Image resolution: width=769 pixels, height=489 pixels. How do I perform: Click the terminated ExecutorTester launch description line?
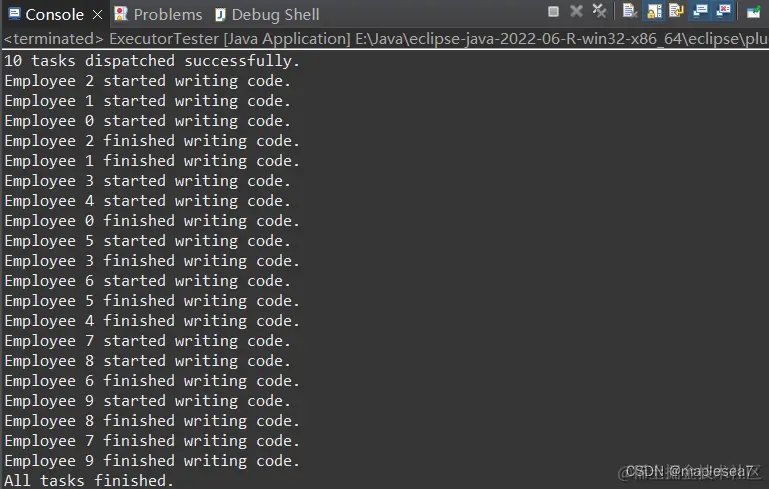385,39
